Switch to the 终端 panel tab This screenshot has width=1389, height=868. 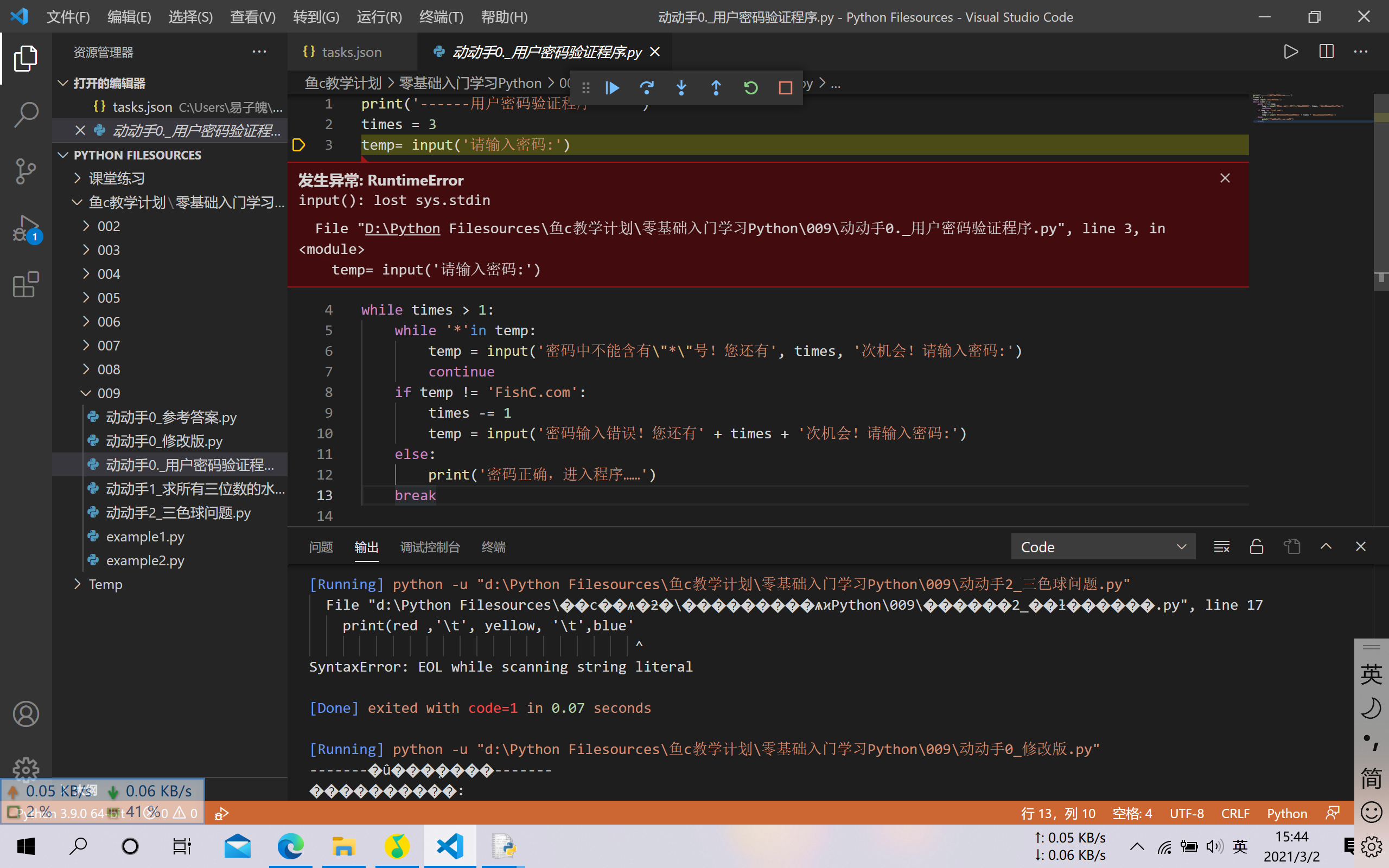[494, 547]
